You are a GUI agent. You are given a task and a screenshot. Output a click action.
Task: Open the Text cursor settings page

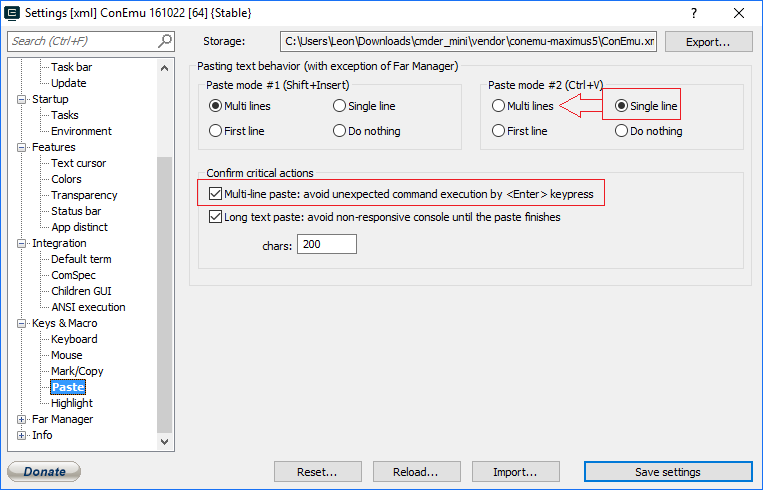(x=78, y=163)
